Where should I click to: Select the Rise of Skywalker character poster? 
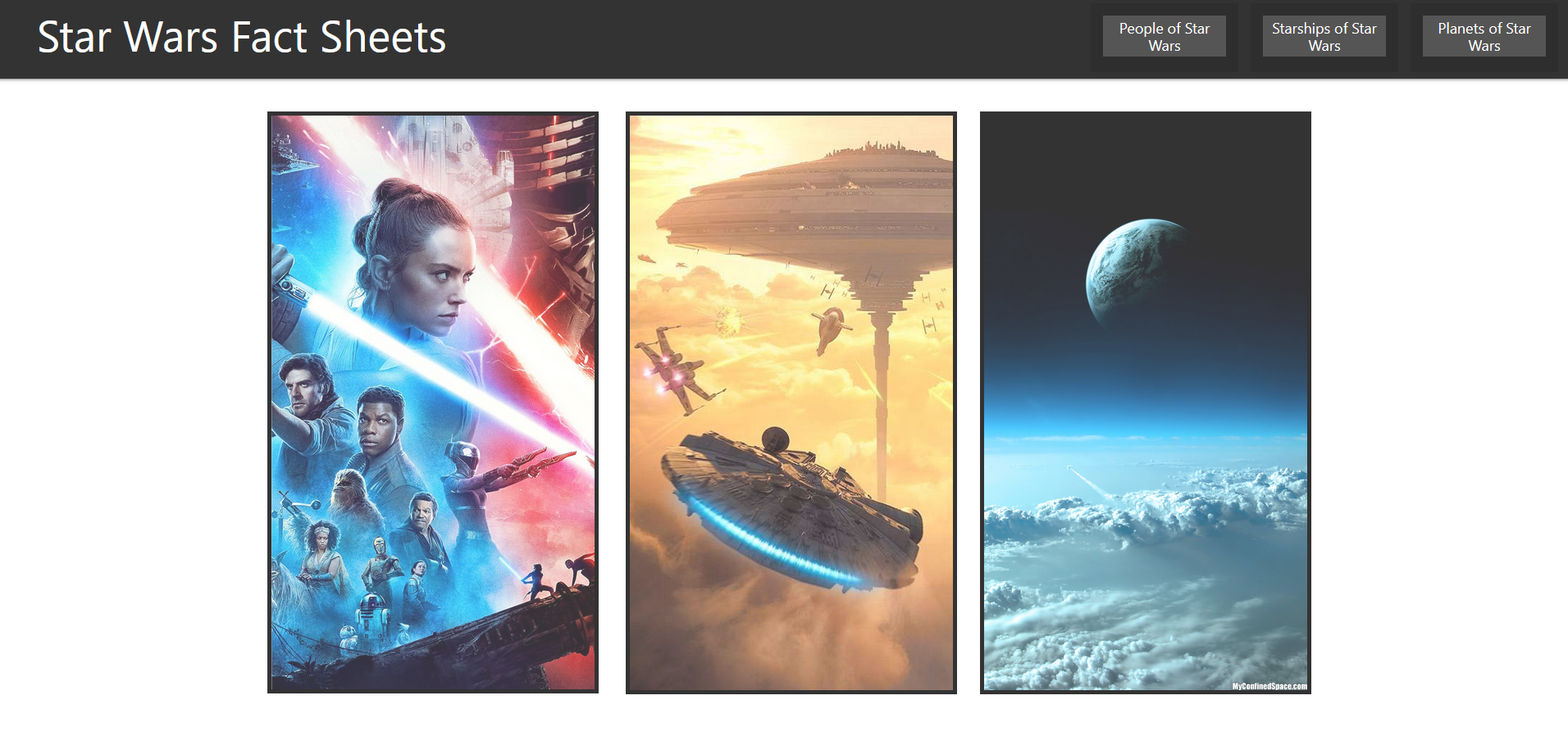pyautogui.click(x=433, y=402)
